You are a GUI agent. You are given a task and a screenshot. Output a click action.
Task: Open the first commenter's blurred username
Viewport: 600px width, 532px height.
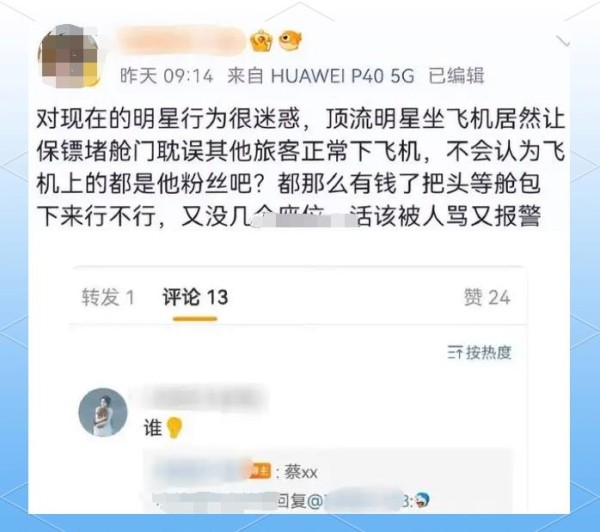point(203,398)
